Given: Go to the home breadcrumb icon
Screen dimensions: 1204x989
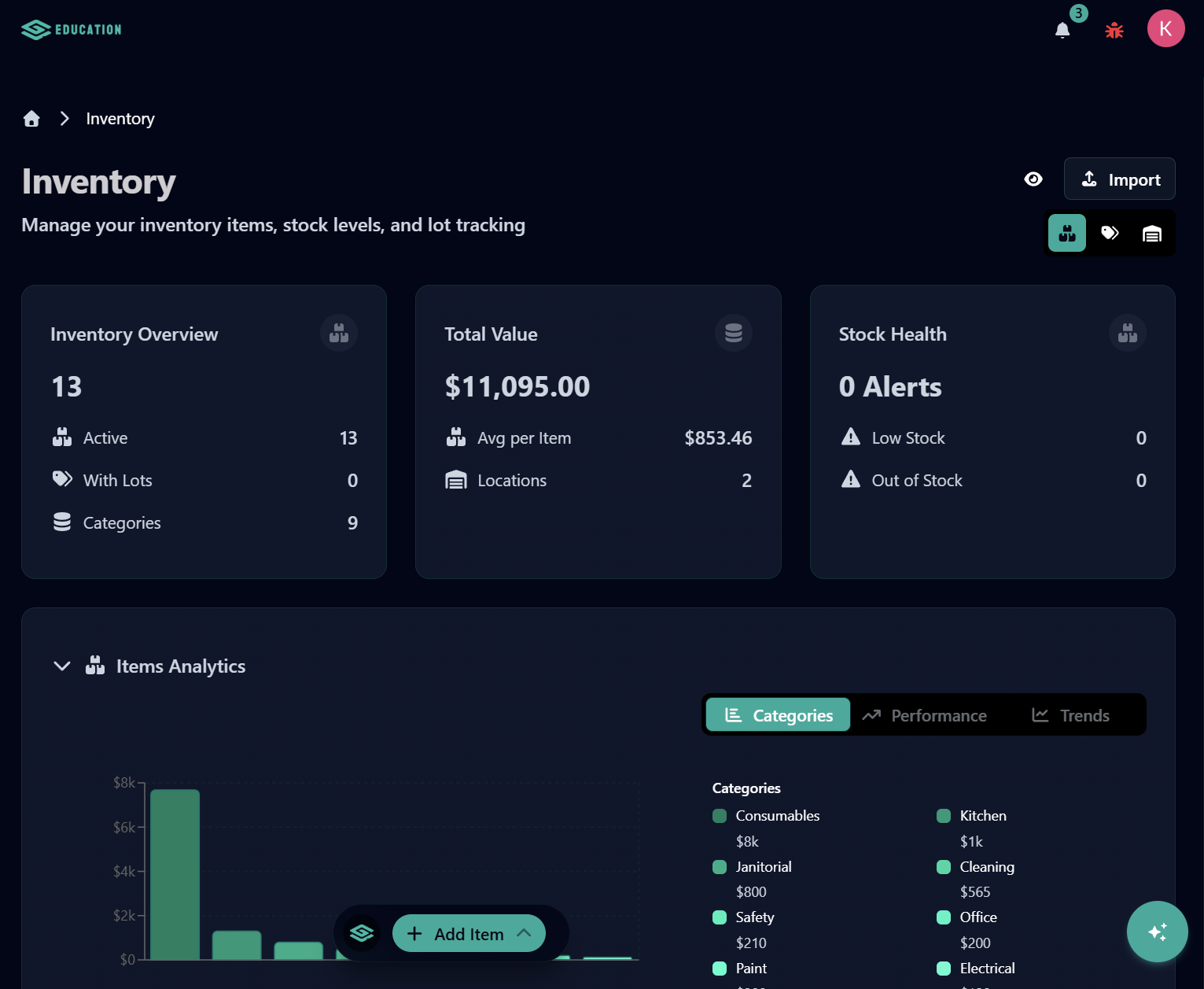Looking at the screenshot, I should [x=31, y=119].
